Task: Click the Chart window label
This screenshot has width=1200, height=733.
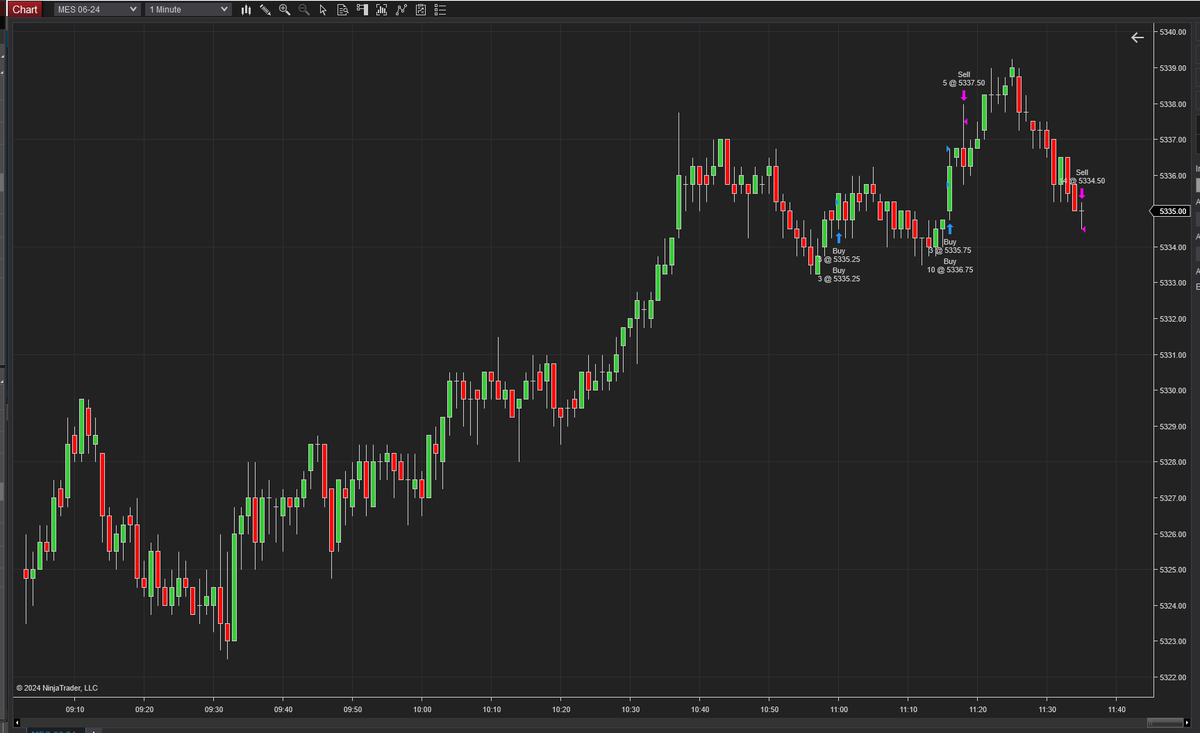Action: 25,9
